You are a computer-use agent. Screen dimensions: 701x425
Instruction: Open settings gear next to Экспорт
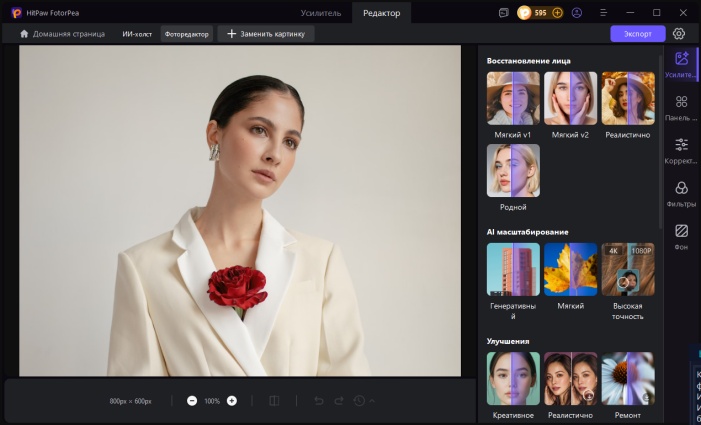(x=679, y=33)
